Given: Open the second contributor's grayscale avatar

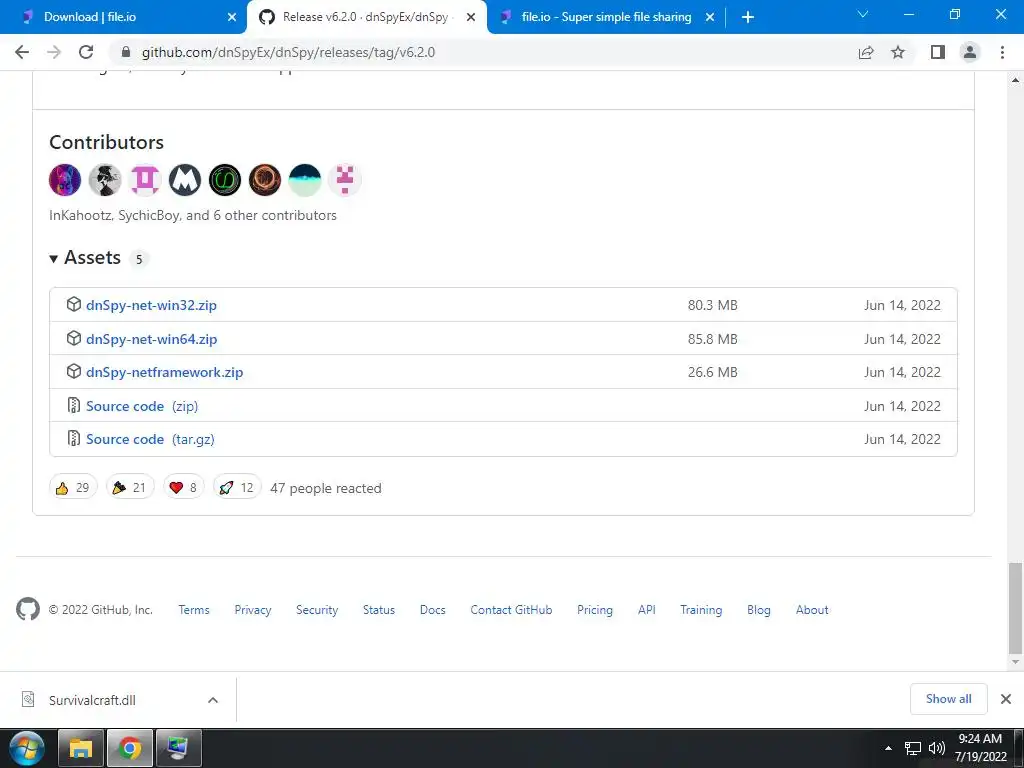Looking at the screenshot, I should [105, 180].
